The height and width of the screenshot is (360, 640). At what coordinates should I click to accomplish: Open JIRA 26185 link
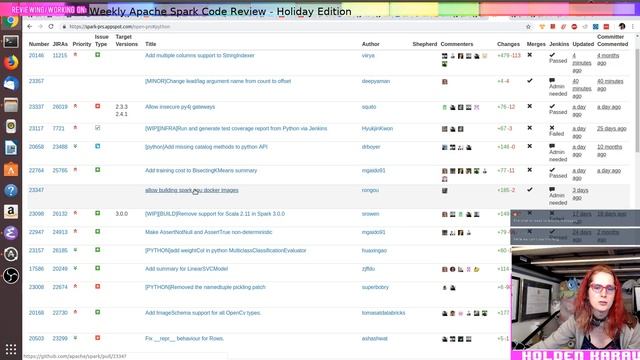click(60, 251)
